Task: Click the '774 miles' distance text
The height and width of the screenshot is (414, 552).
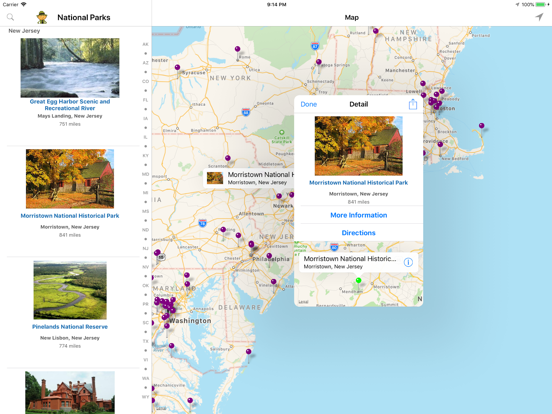Action: tap(70, 346)
